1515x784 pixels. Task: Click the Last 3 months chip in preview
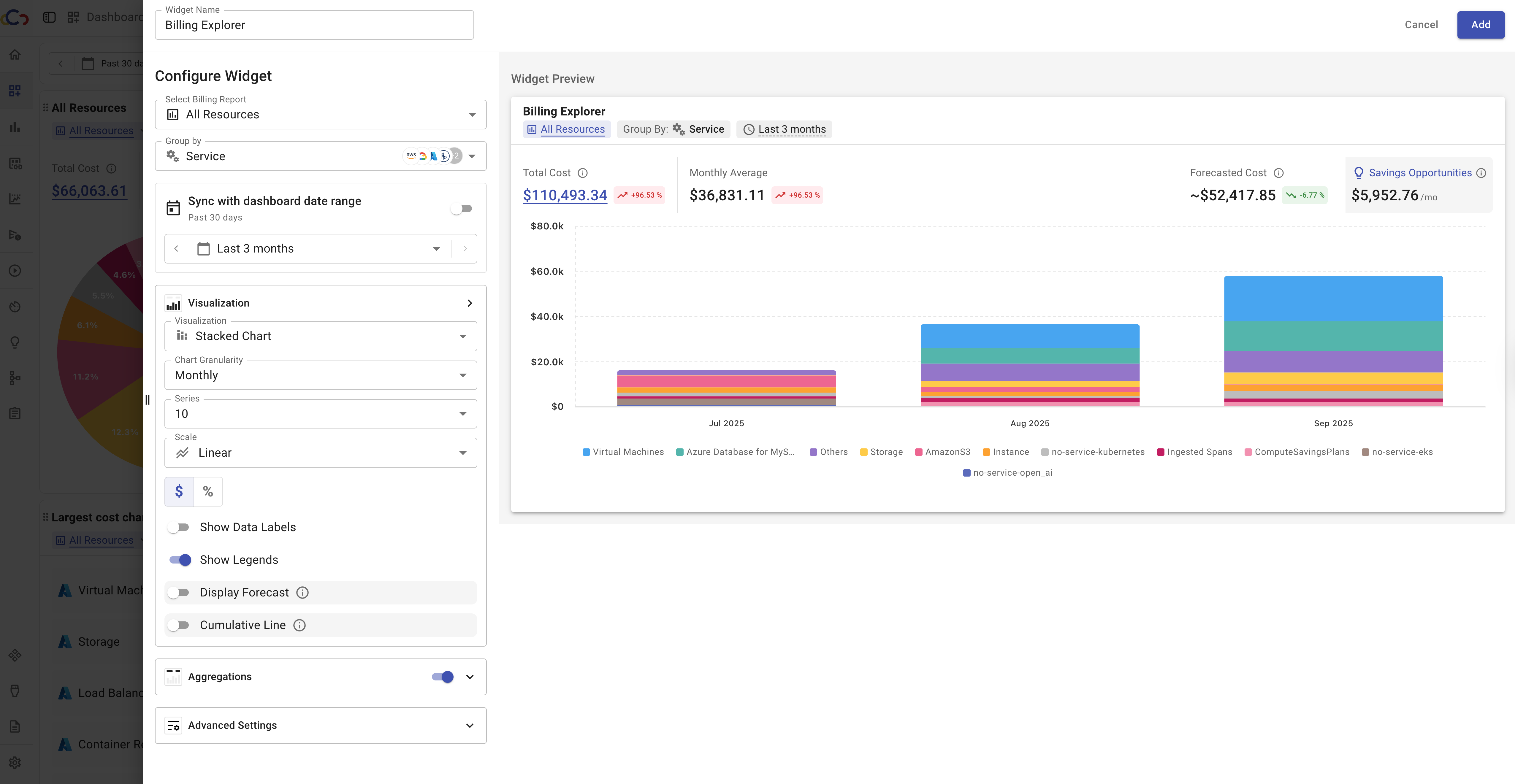click(x=784, y=129)
